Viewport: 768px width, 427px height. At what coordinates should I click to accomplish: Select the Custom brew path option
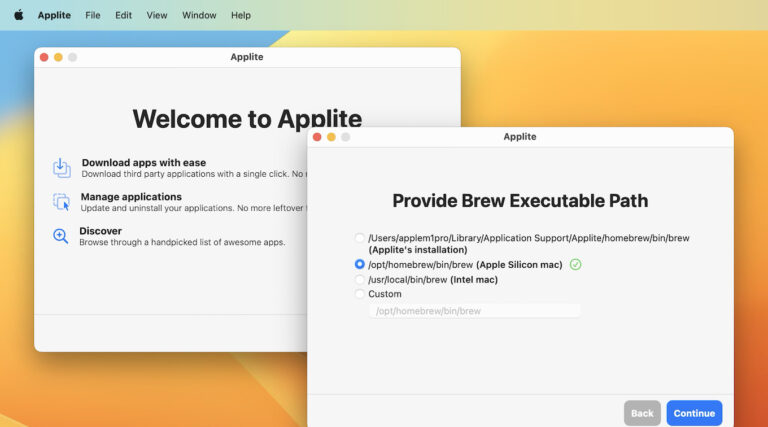[x=360, y=294]
